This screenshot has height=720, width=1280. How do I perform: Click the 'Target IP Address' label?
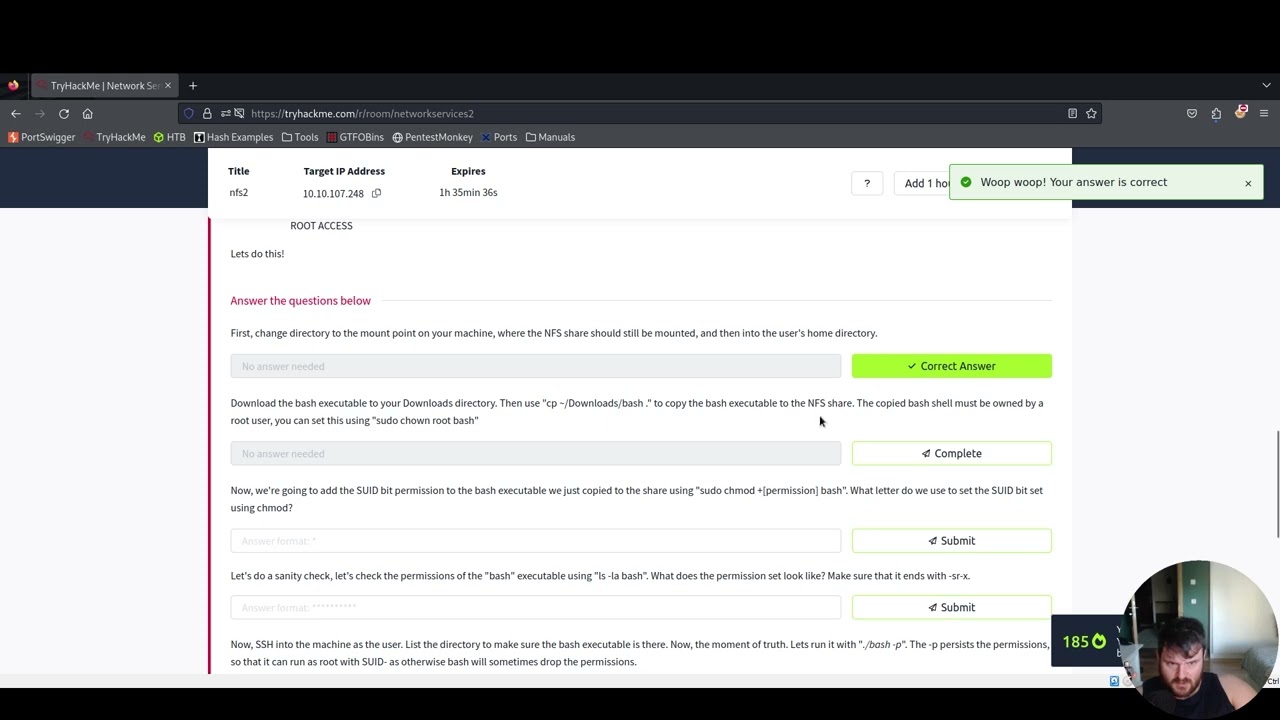click(x=344, y=172)
